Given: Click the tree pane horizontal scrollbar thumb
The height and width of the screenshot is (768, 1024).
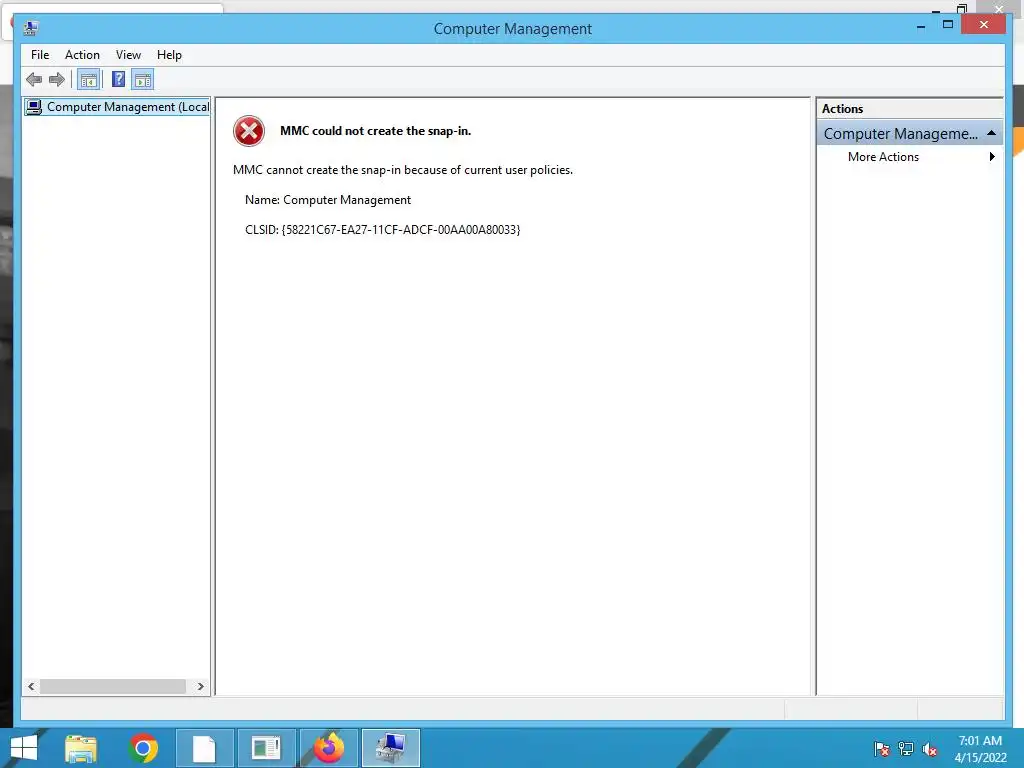Looking at the screenshot, I should pyautogui.click(x=113, y=686).
